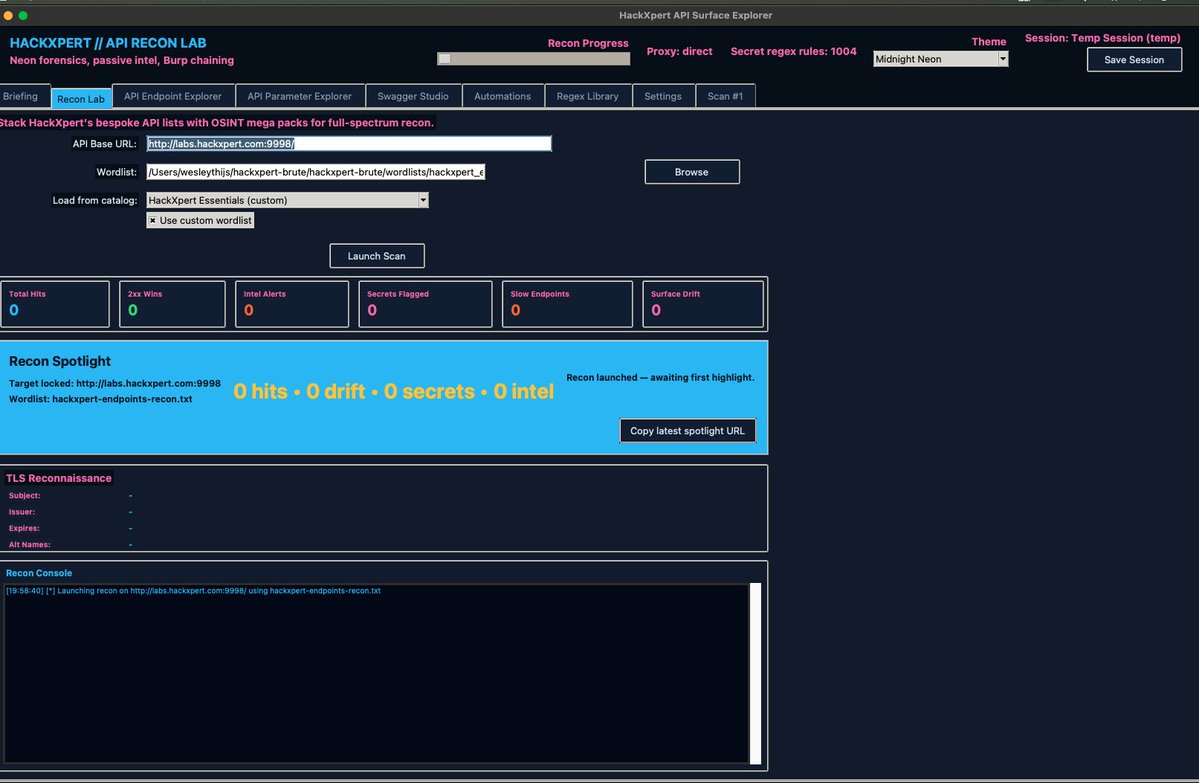Launch Scan button
Screen dimensions: 1199x783
376,256
